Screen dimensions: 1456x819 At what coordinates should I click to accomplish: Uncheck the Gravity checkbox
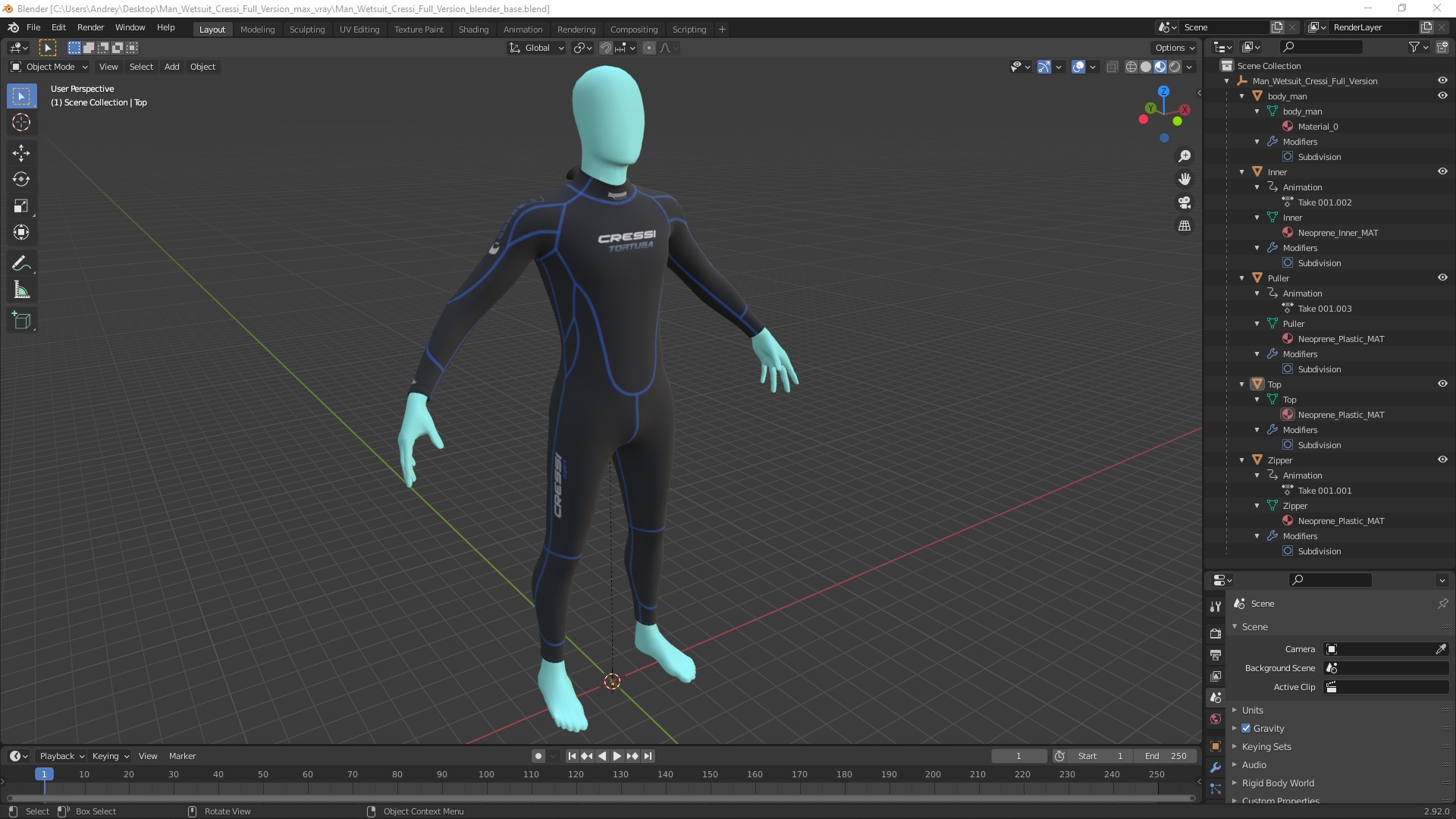[1246, 728]
